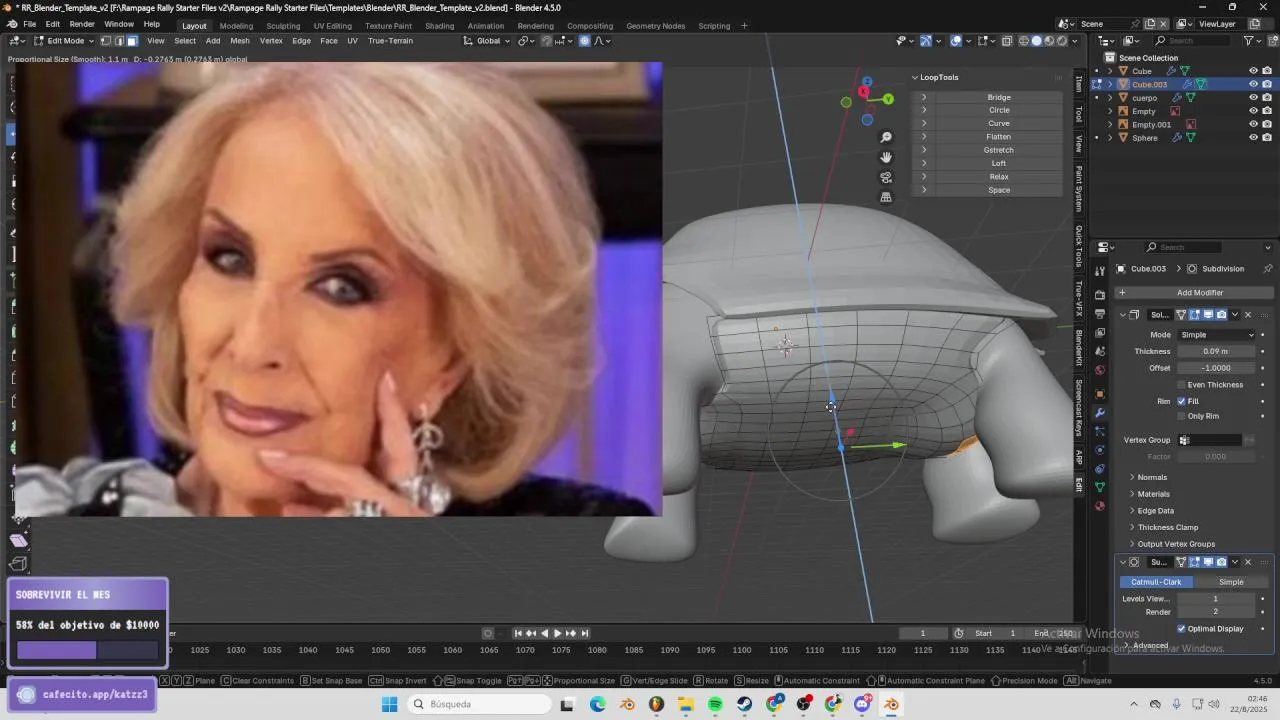Select vertex select mode icon
Viewport: 1280px width, 720px height.
click(x=105, y=41)
